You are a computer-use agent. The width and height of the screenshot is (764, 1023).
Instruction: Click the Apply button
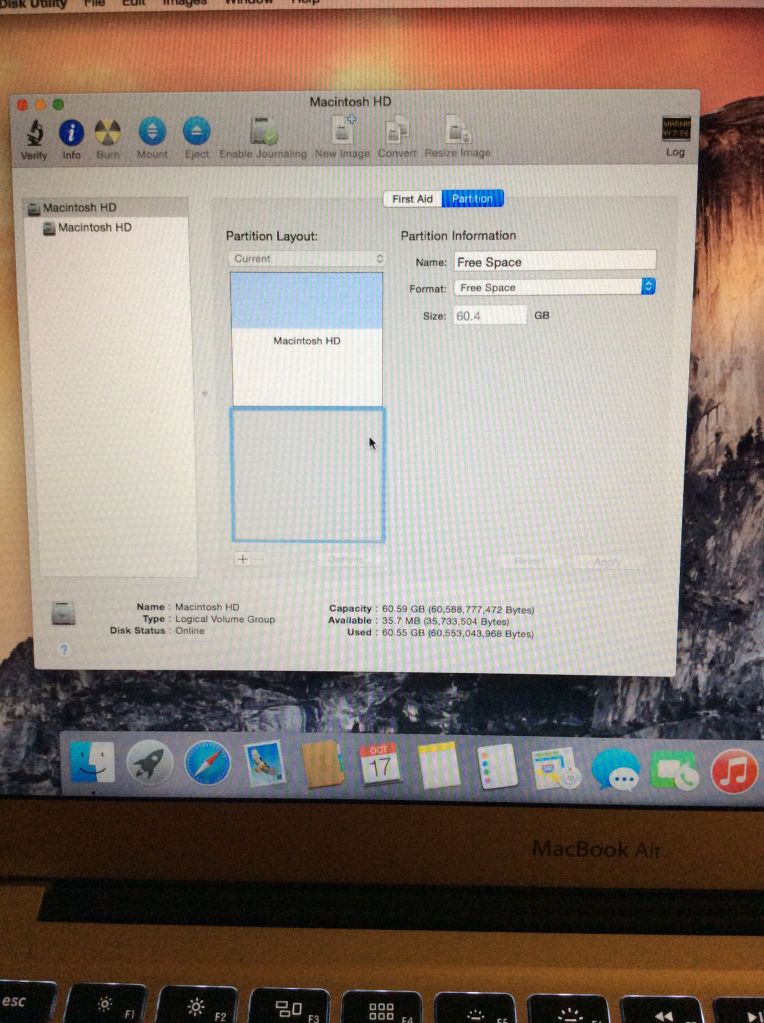(x=607, y=562)
